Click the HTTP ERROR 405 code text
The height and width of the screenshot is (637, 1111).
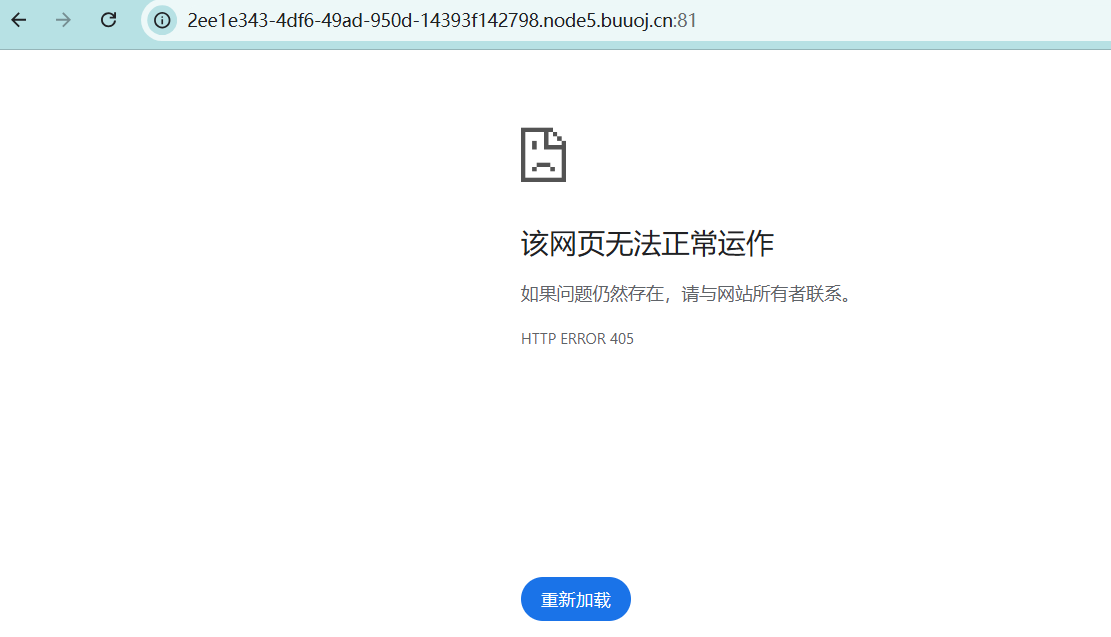coord(577,339)
